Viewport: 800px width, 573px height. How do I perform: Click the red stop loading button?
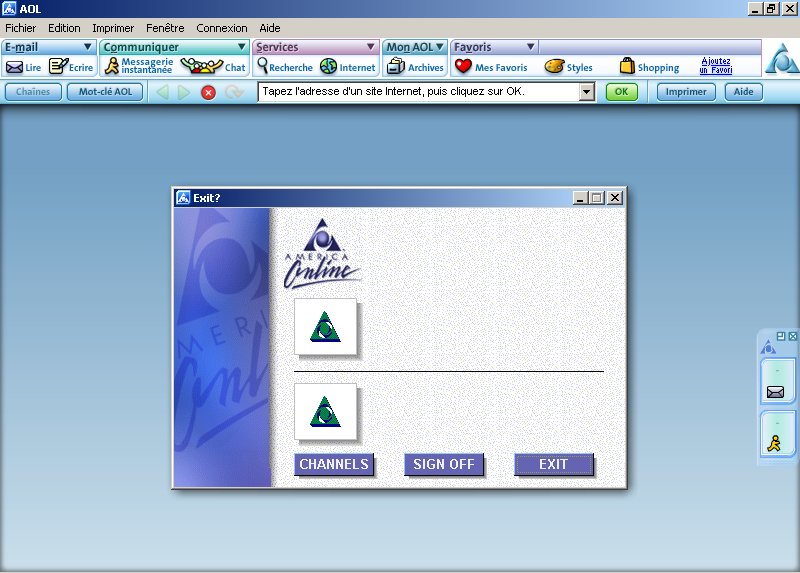pos(208,92)
